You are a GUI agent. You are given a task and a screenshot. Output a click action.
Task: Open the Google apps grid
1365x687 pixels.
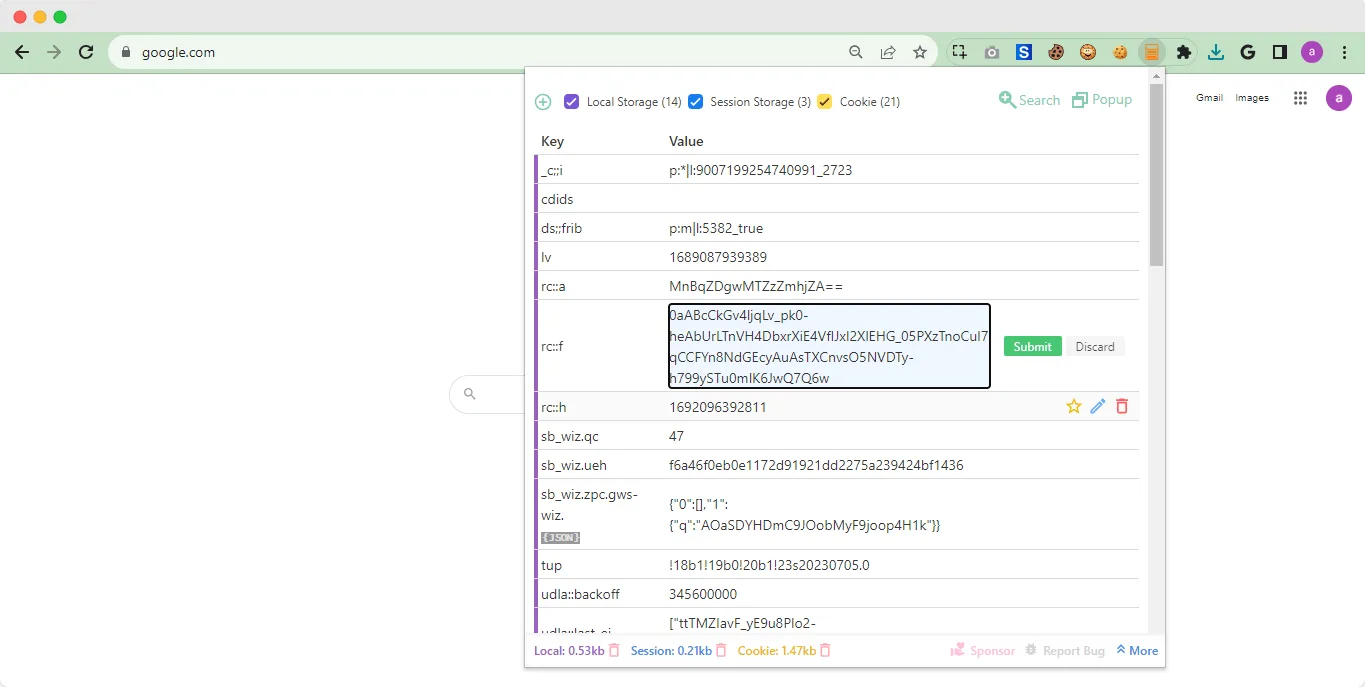pyautogui.click(x=1300, y=98)
